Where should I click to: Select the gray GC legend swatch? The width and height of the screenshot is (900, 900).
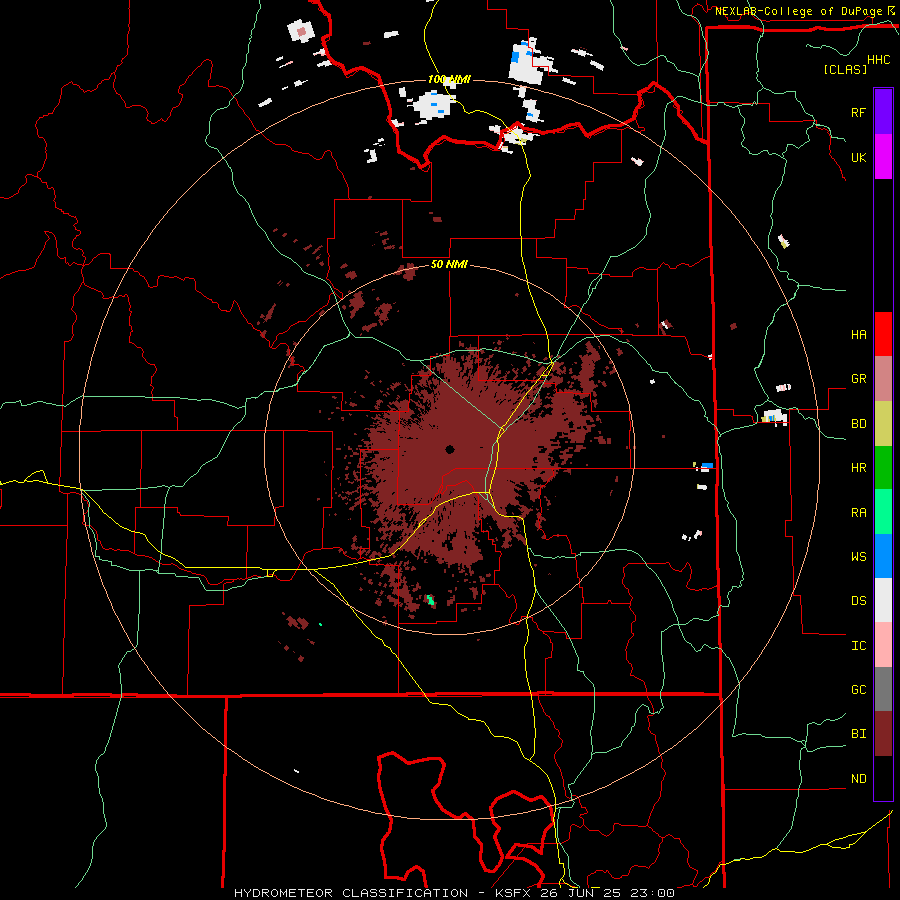point(883,689)
